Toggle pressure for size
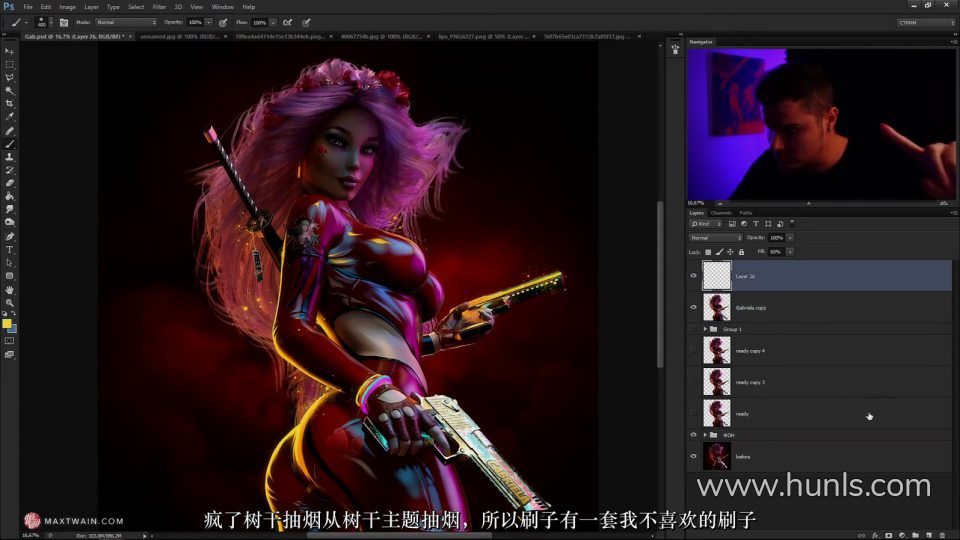 306,23
